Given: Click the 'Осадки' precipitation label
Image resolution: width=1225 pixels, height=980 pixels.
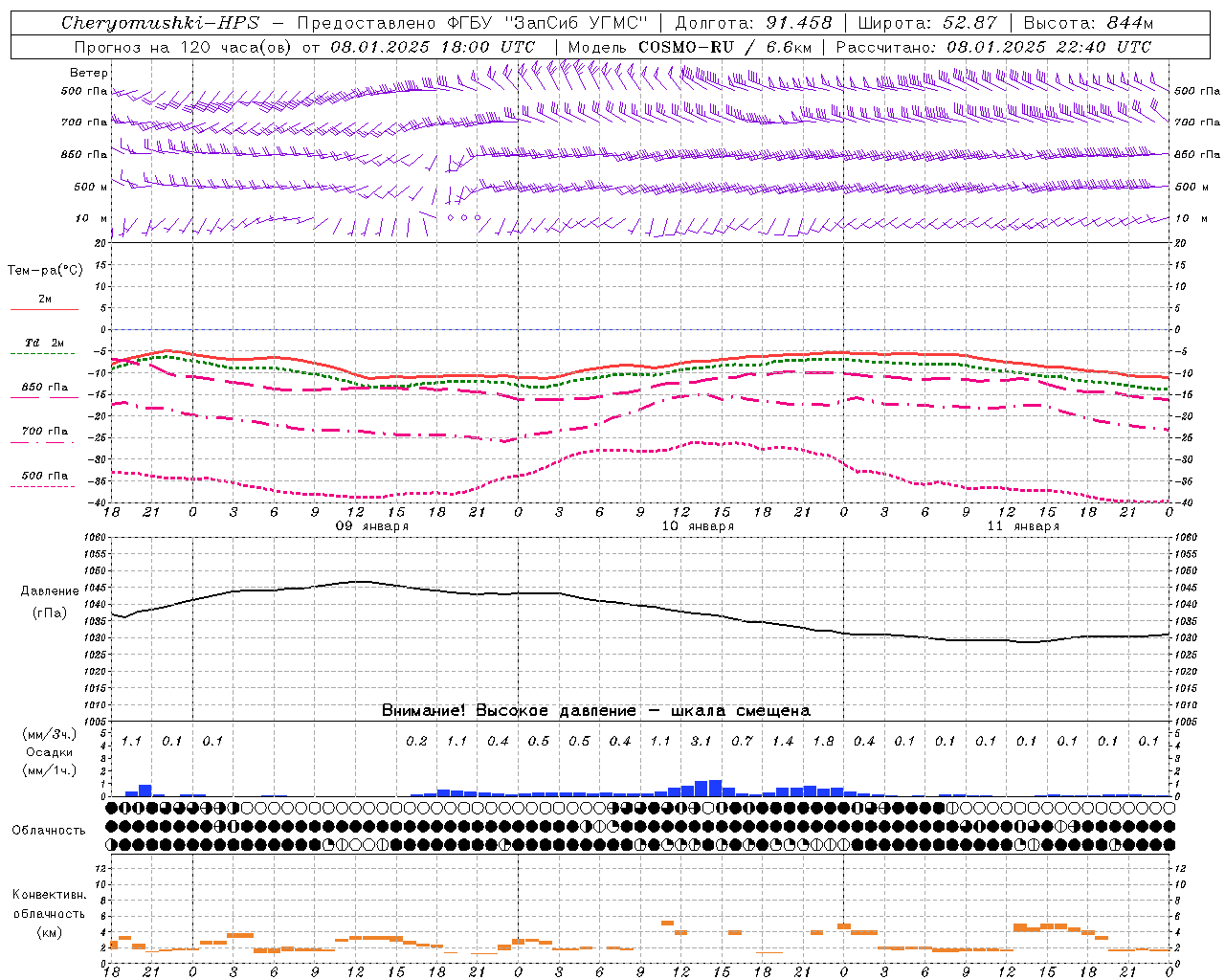Looking at the screenshot, I should pyautogui.click(x=50, y=752).
